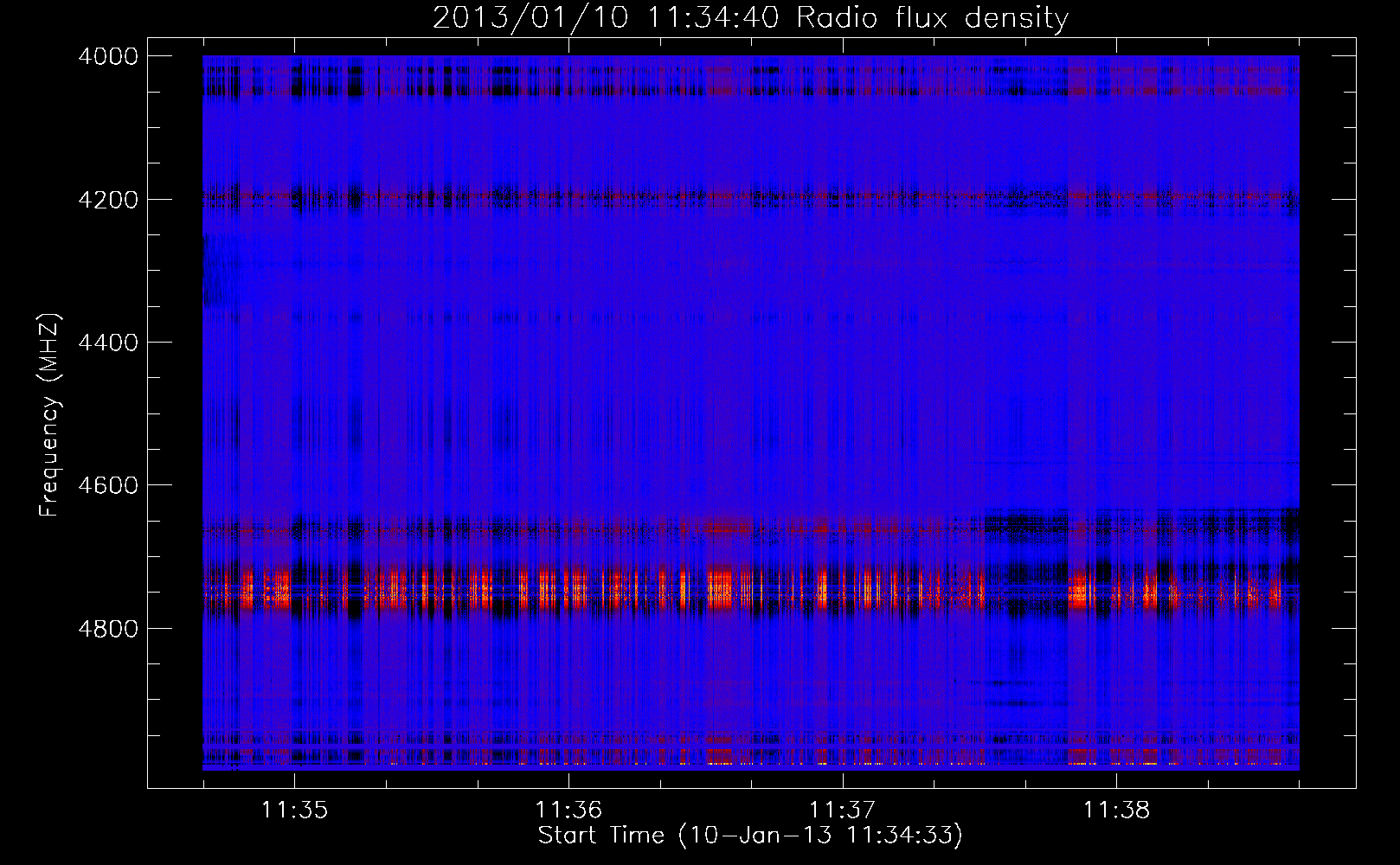Viewport: 1400px width, 865px height.
Task: Click the 11:35 time tick label
Action: click(295, 810)
